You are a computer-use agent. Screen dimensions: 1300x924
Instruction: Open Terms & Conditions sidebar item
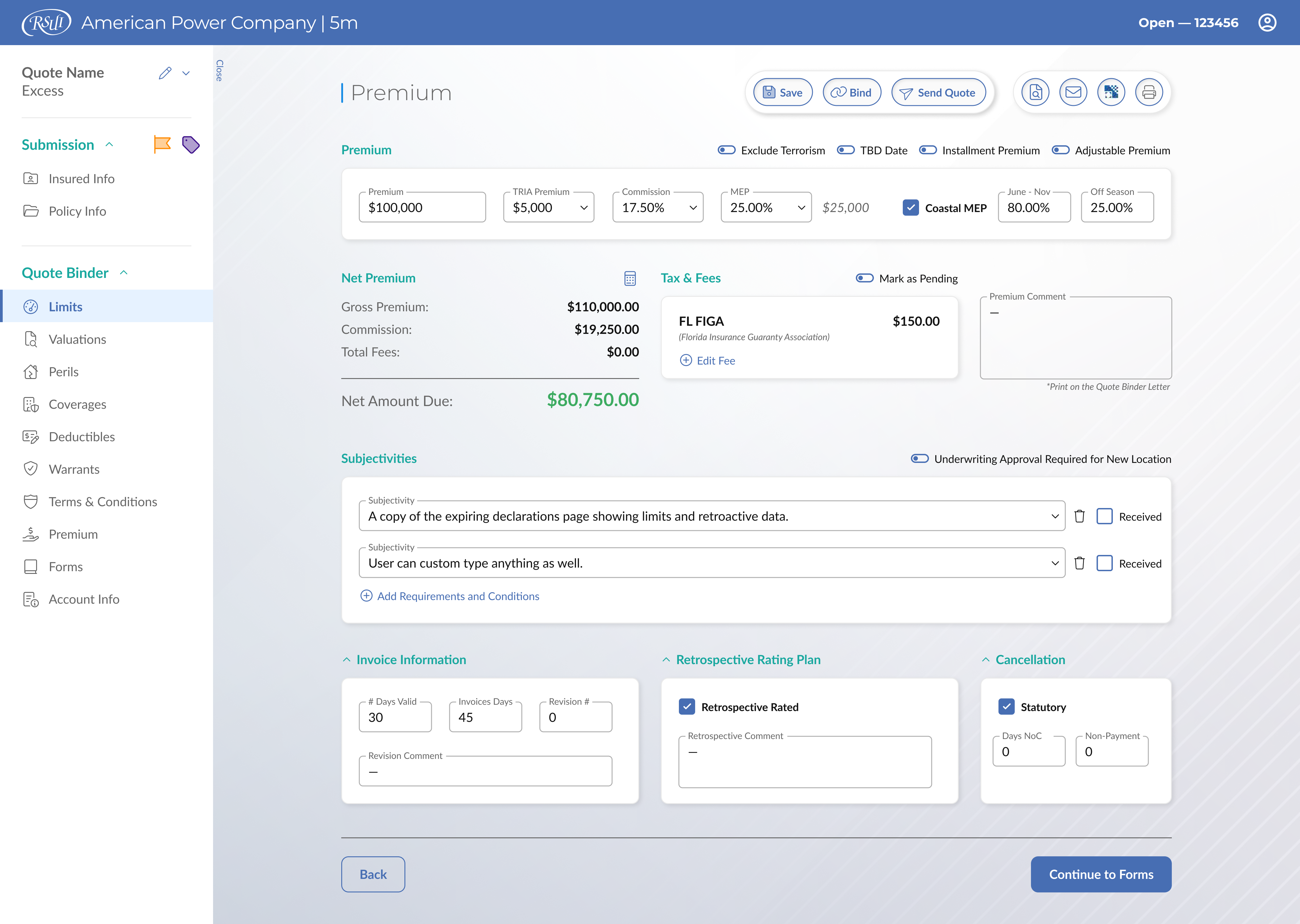107,501
